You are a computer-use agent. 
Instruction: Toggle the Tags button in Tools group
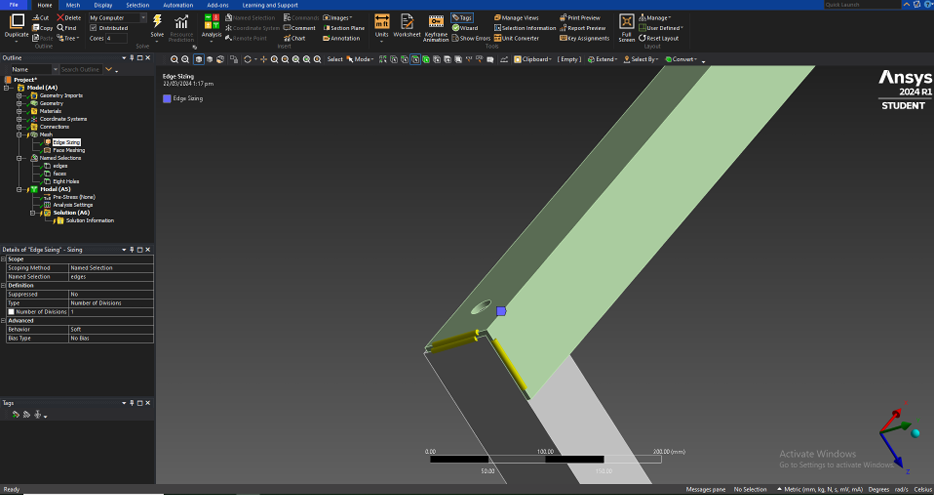tap(462, 17)
